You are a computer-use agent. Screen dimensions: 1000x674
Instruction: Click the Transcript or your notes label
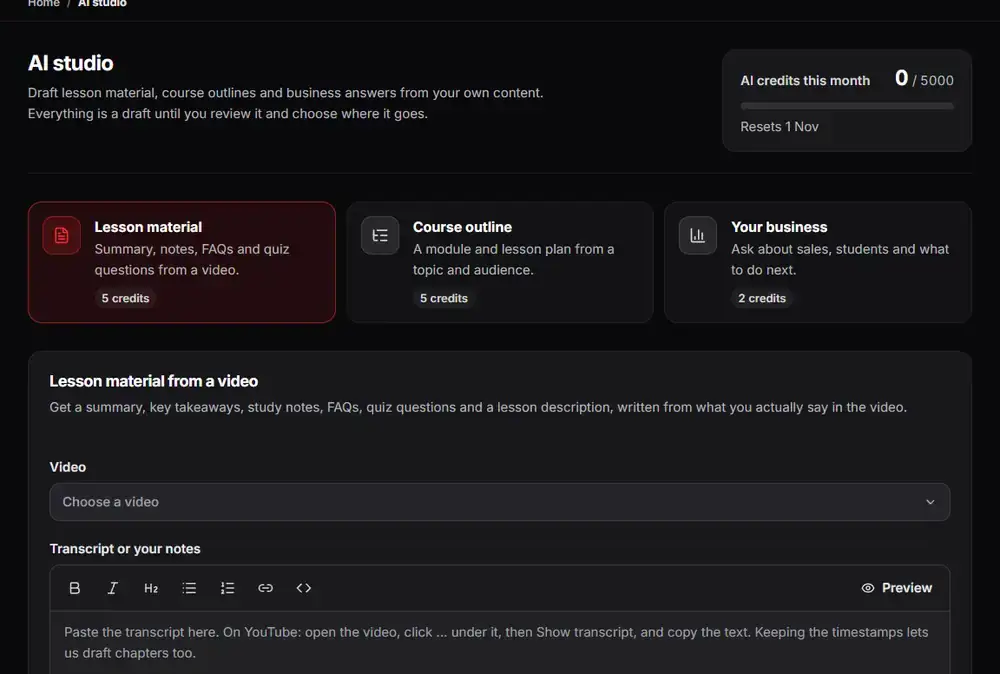coord(125,549)
